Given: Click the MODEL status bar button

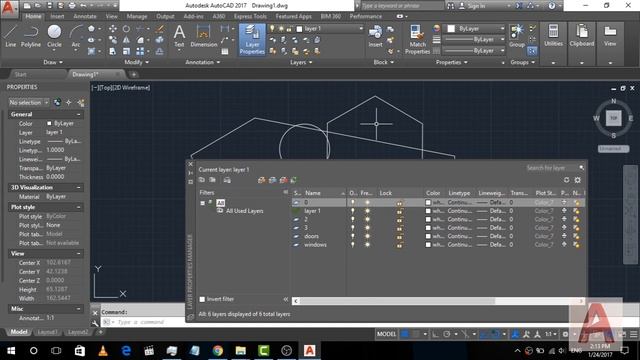Looking at the screenshot, I should click(x=386, y=334).
